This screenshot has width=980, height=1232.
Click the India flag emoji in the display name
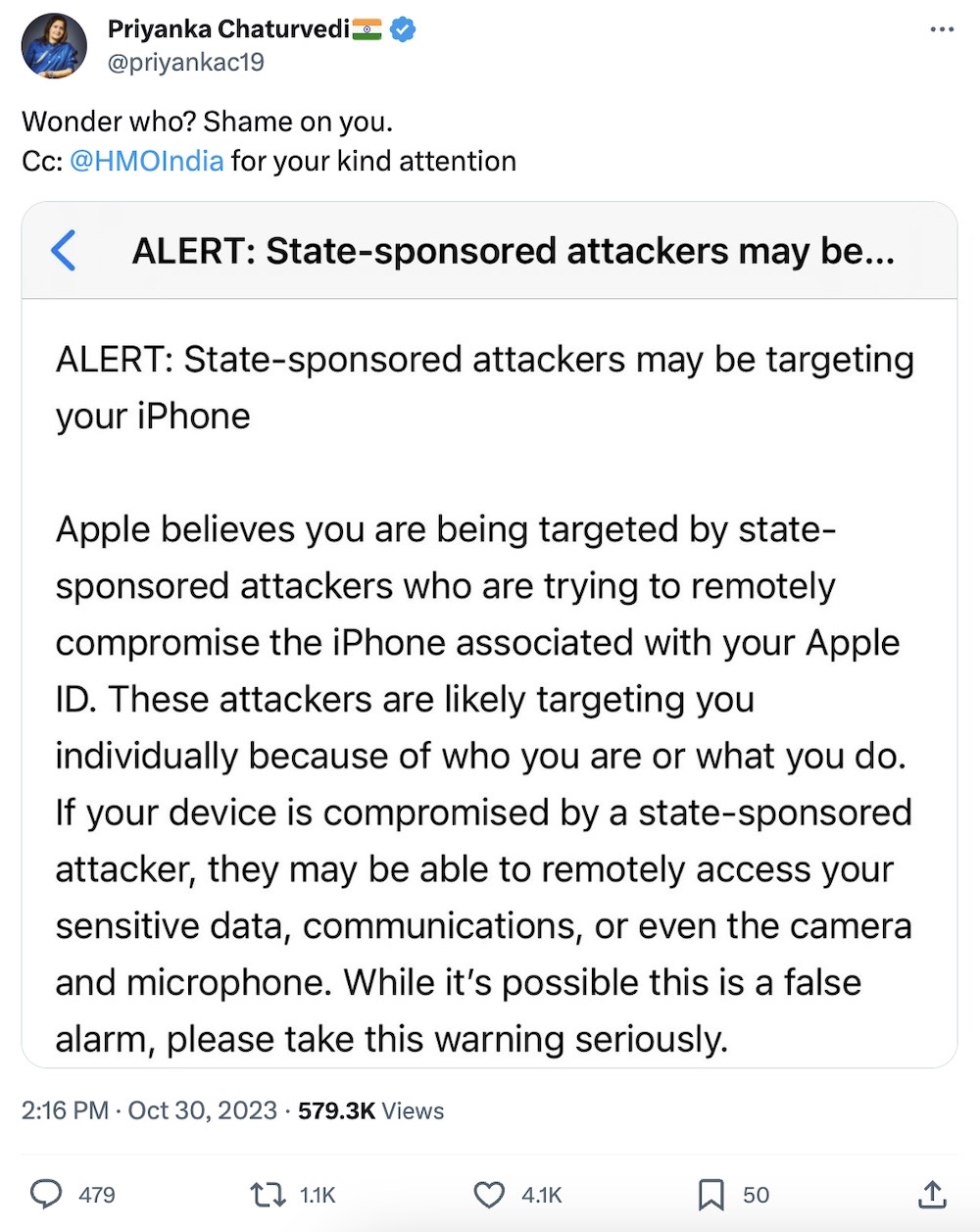click(x=365, y=28)
